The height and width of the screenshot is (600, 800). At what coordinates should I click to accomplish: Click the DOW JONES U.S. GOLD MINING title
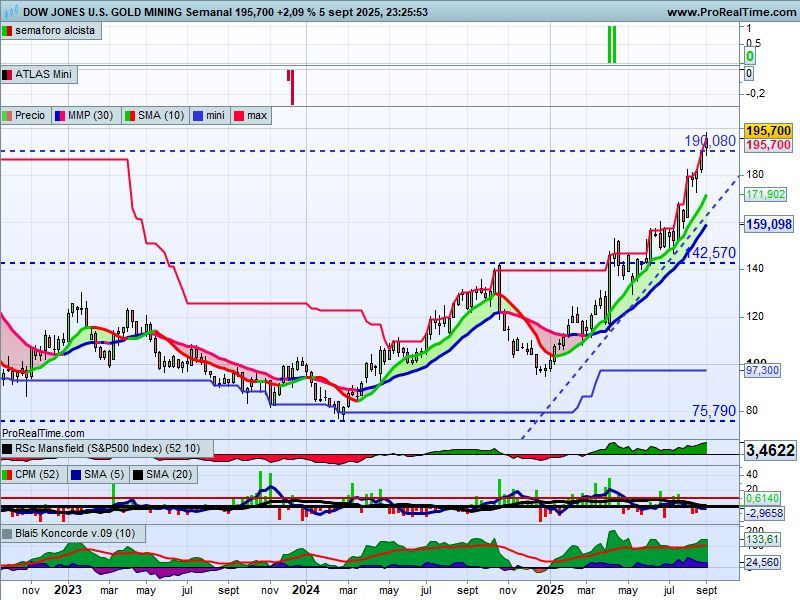coord(103,12)
